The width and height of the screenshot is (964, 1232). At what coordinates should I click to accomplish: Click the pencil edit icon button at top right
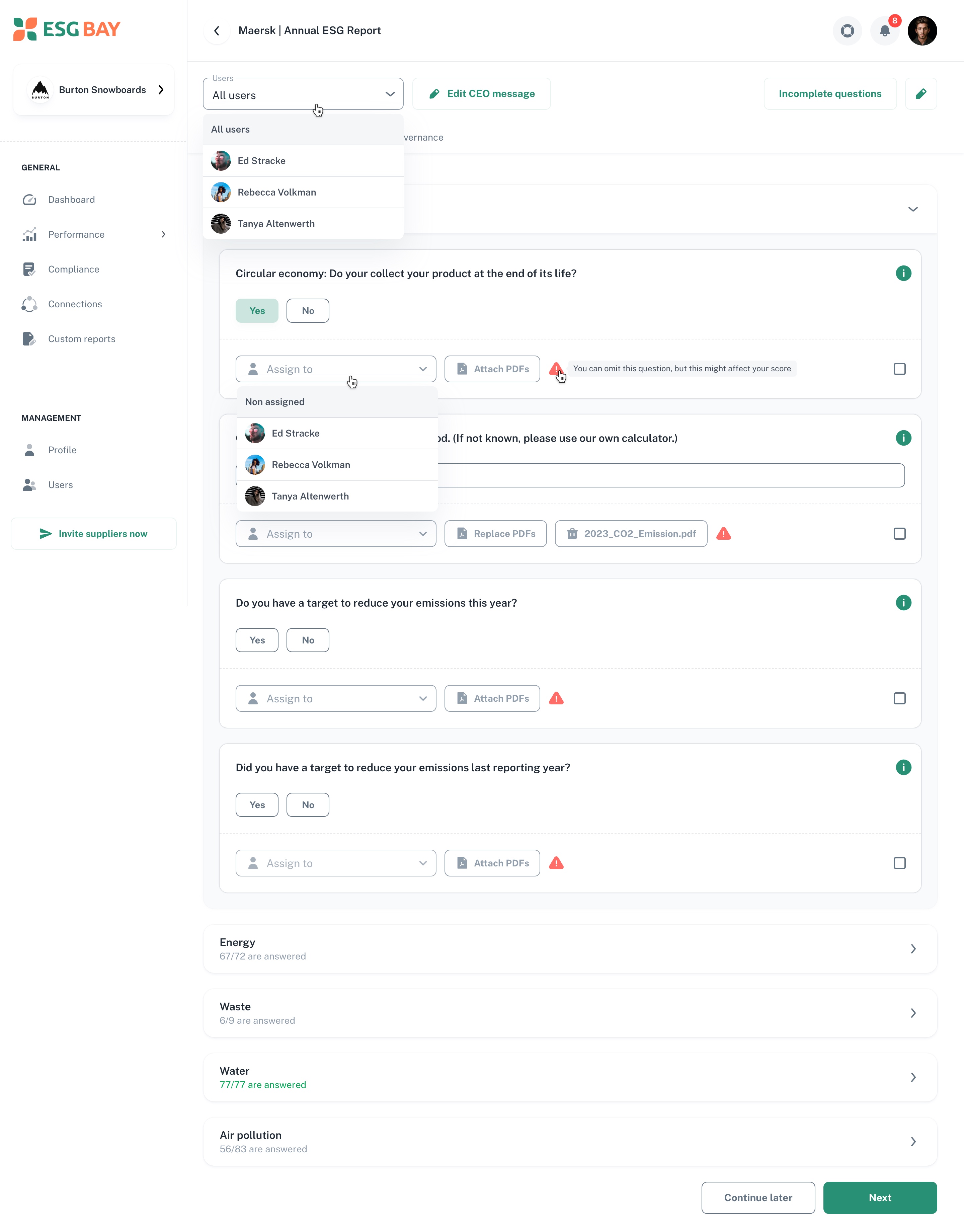[920, 94]
